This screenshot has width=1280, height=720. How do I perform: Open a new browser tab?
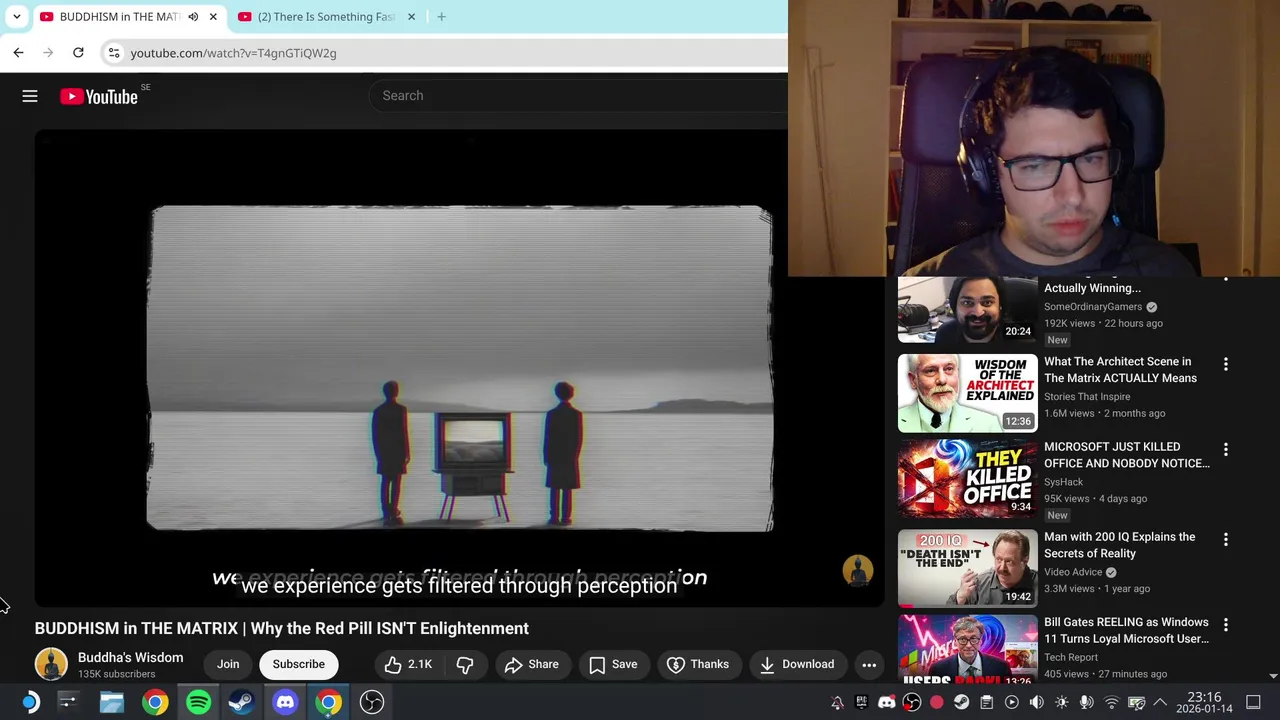[x=441, y=17]
